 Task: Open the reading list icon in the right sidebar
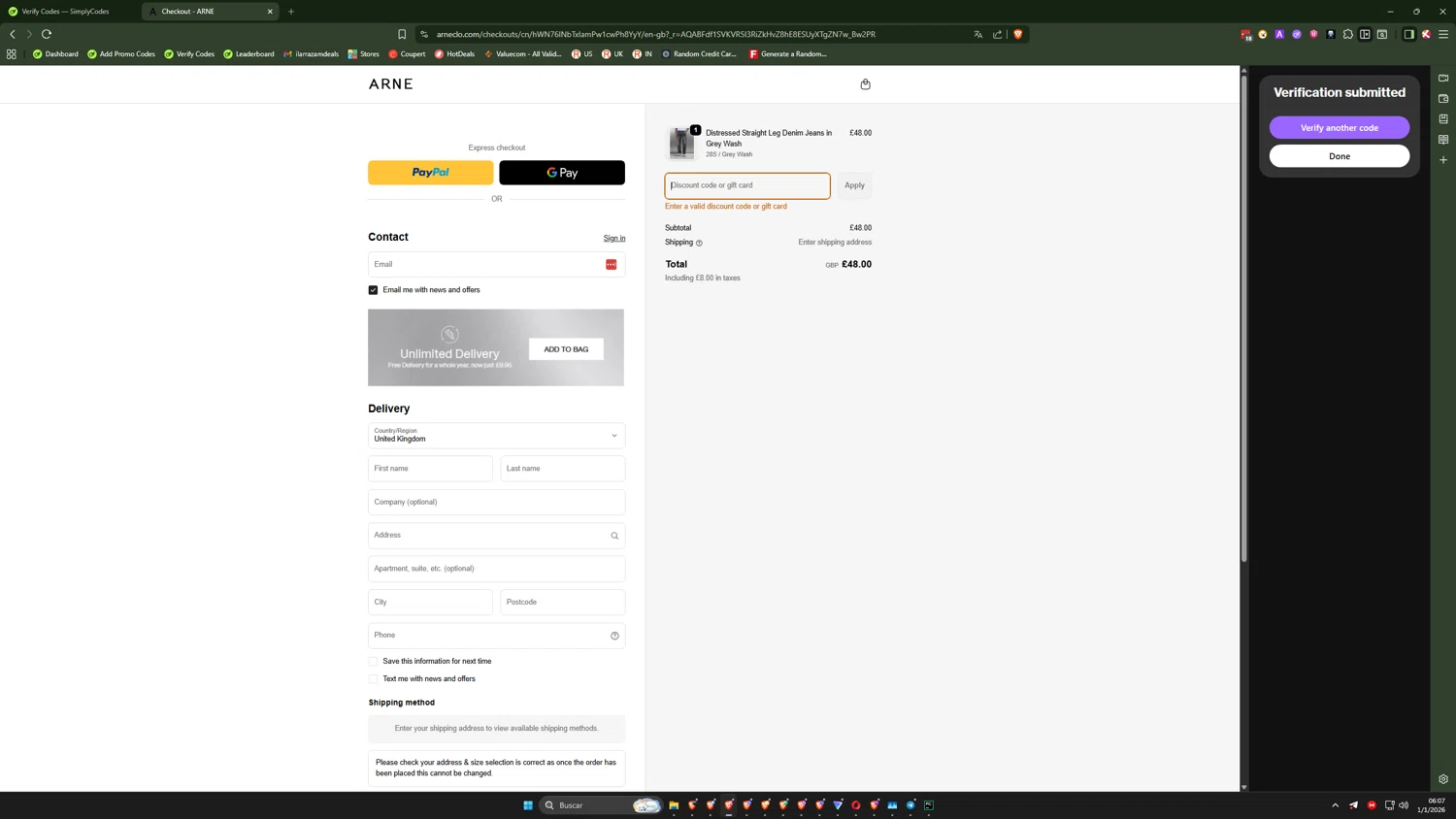tap(1443, 140)
